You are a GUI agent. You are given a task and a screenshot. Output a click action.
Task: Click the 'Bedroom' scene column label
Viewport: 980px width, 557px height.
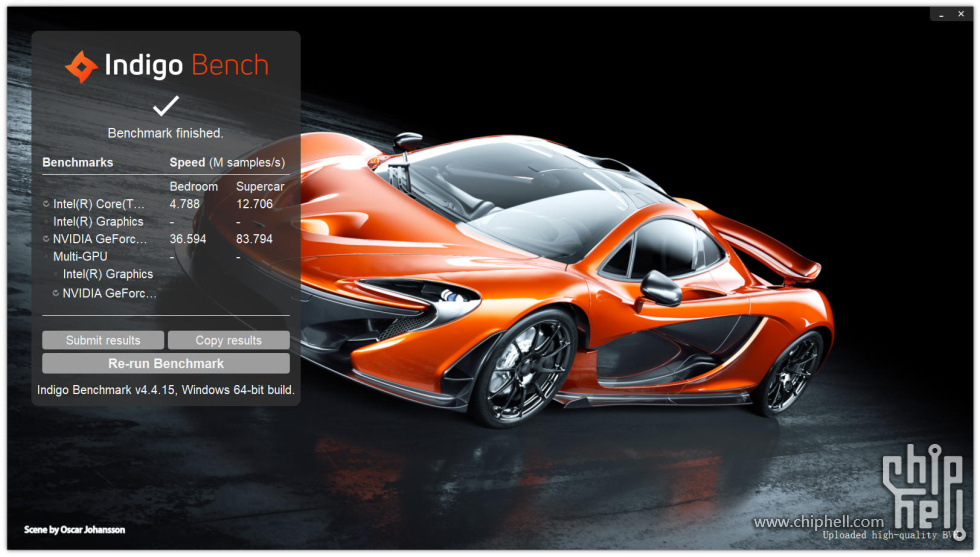click(194, 186)
